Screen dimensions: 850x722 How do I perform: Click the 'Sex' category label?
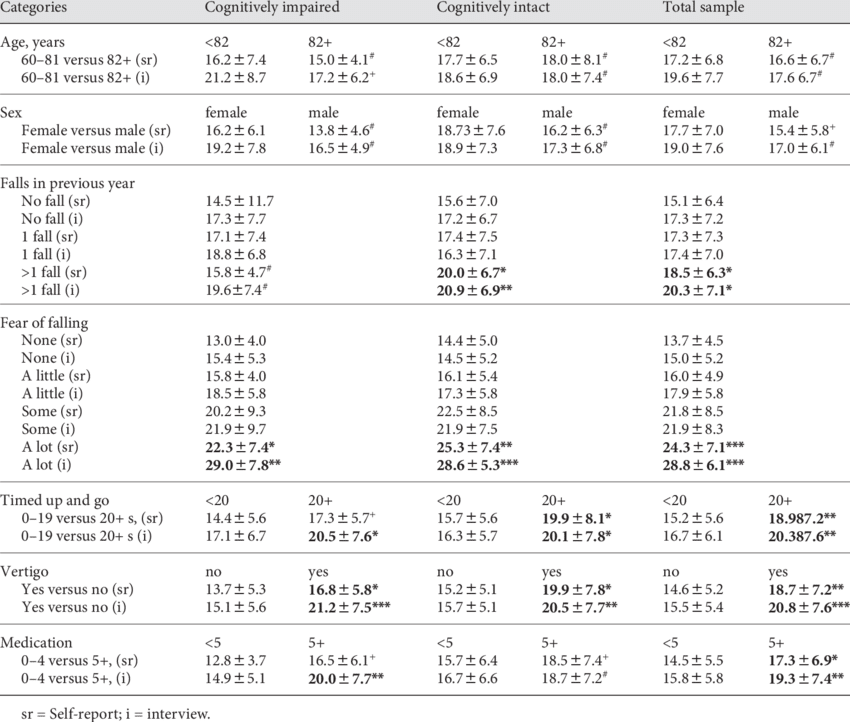[x=11, y=113]
